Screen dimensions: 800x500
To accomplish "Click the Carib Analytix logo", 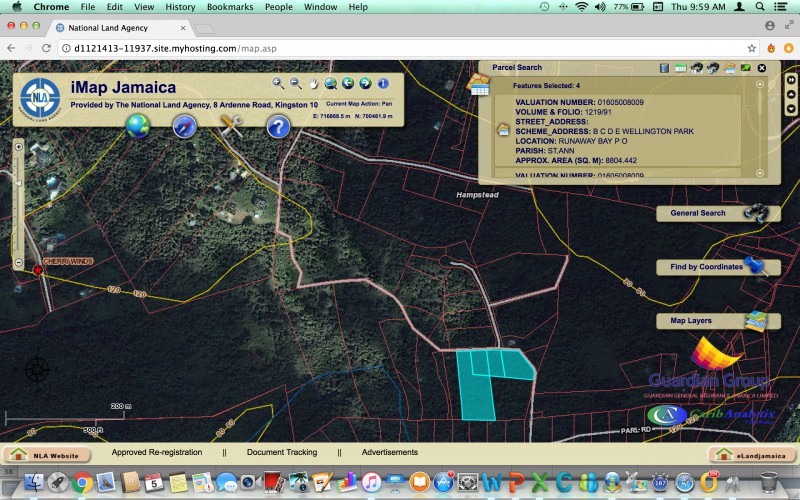I will point(712,415).
